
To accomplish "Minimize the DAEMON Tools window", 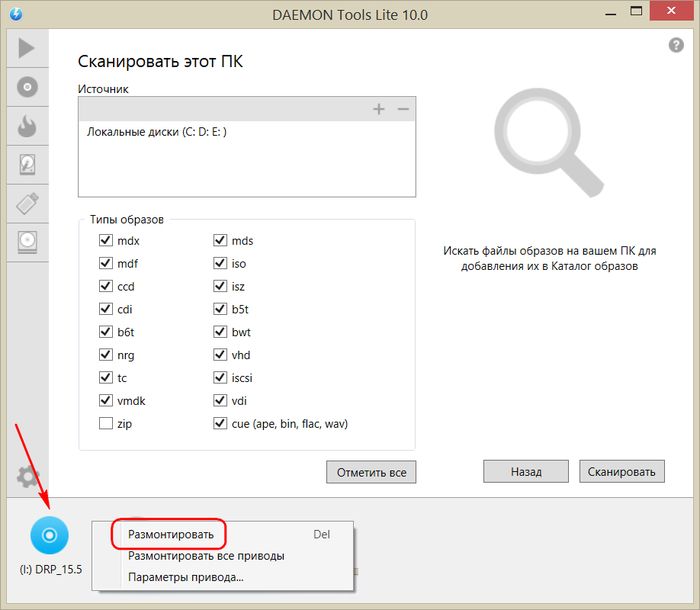I will point(610,13).
